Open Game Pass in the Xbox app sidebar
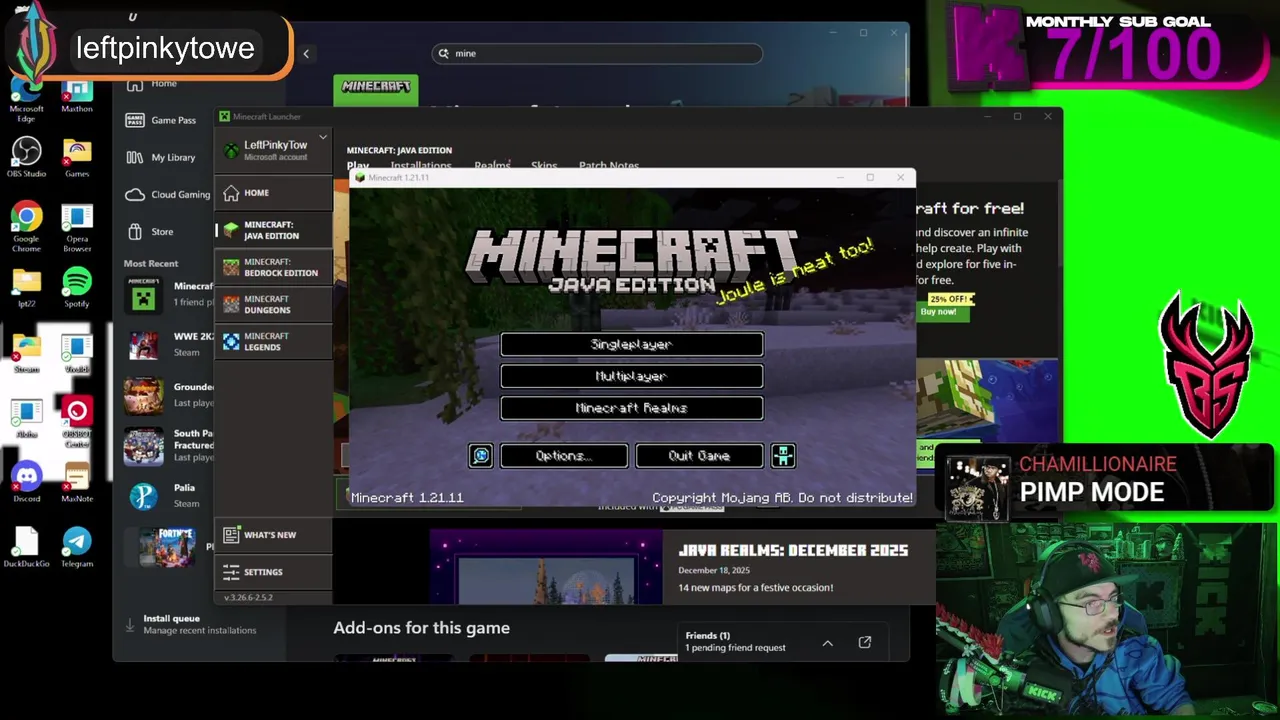1280x720 pixels. (x=162, y=120)
